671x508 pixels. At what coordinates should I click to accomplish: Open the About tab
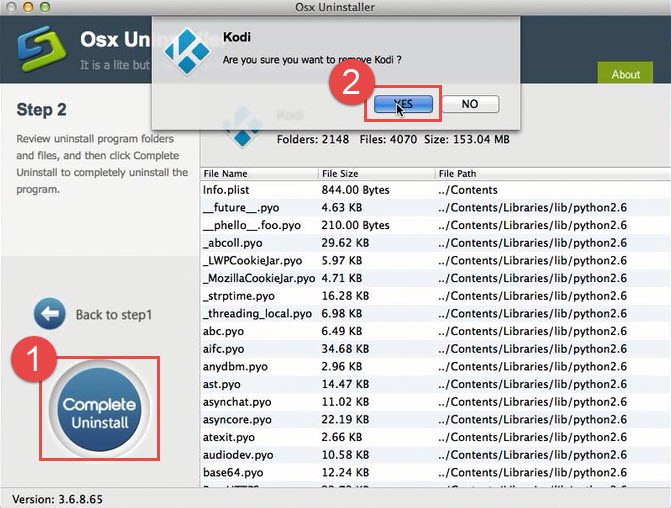point(625,74)
